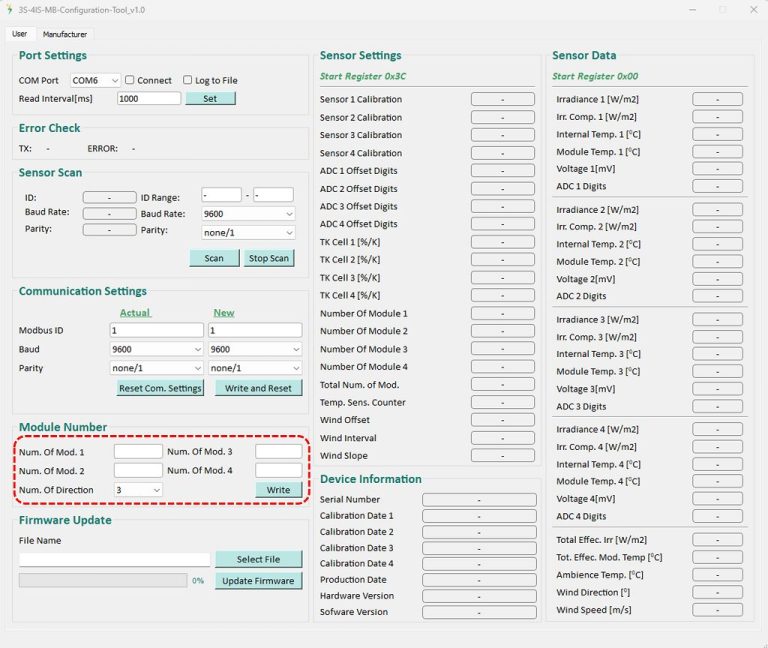768x648 pixels.
Task: Click the Stop Scan button
Action: 269,258
